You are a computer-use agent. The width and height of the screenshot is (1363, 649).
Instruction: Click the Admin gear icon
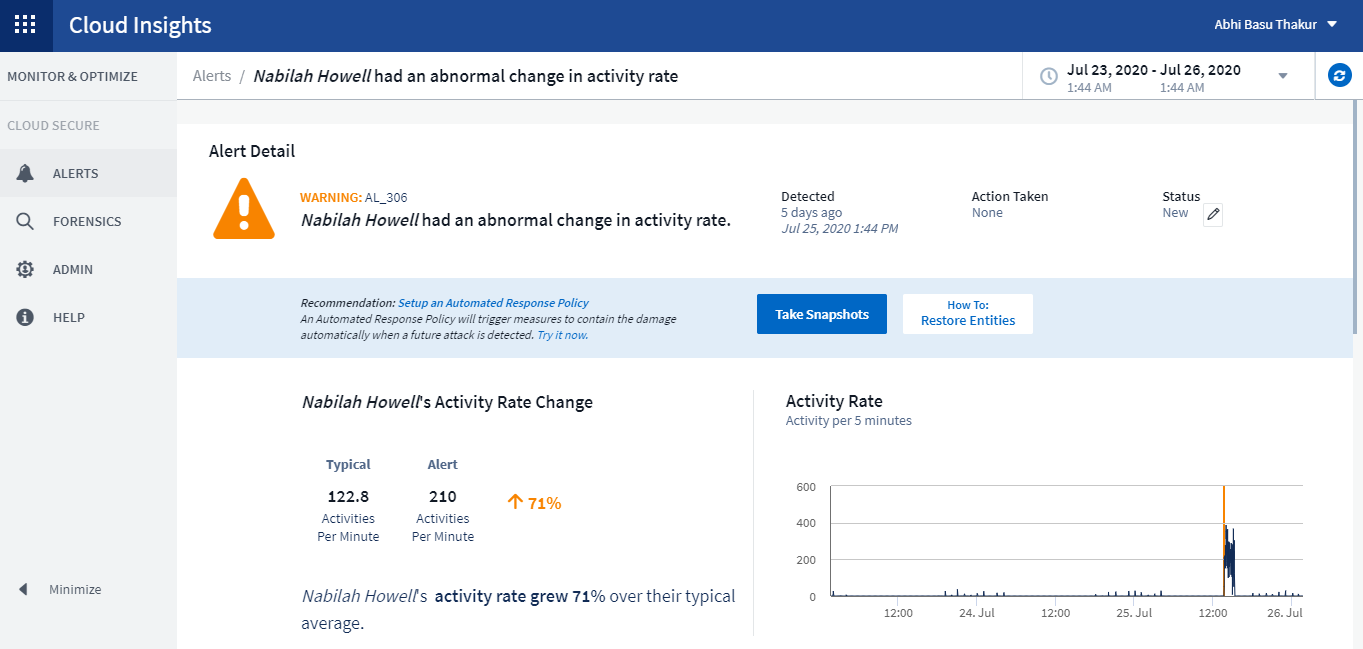[26, 269]
